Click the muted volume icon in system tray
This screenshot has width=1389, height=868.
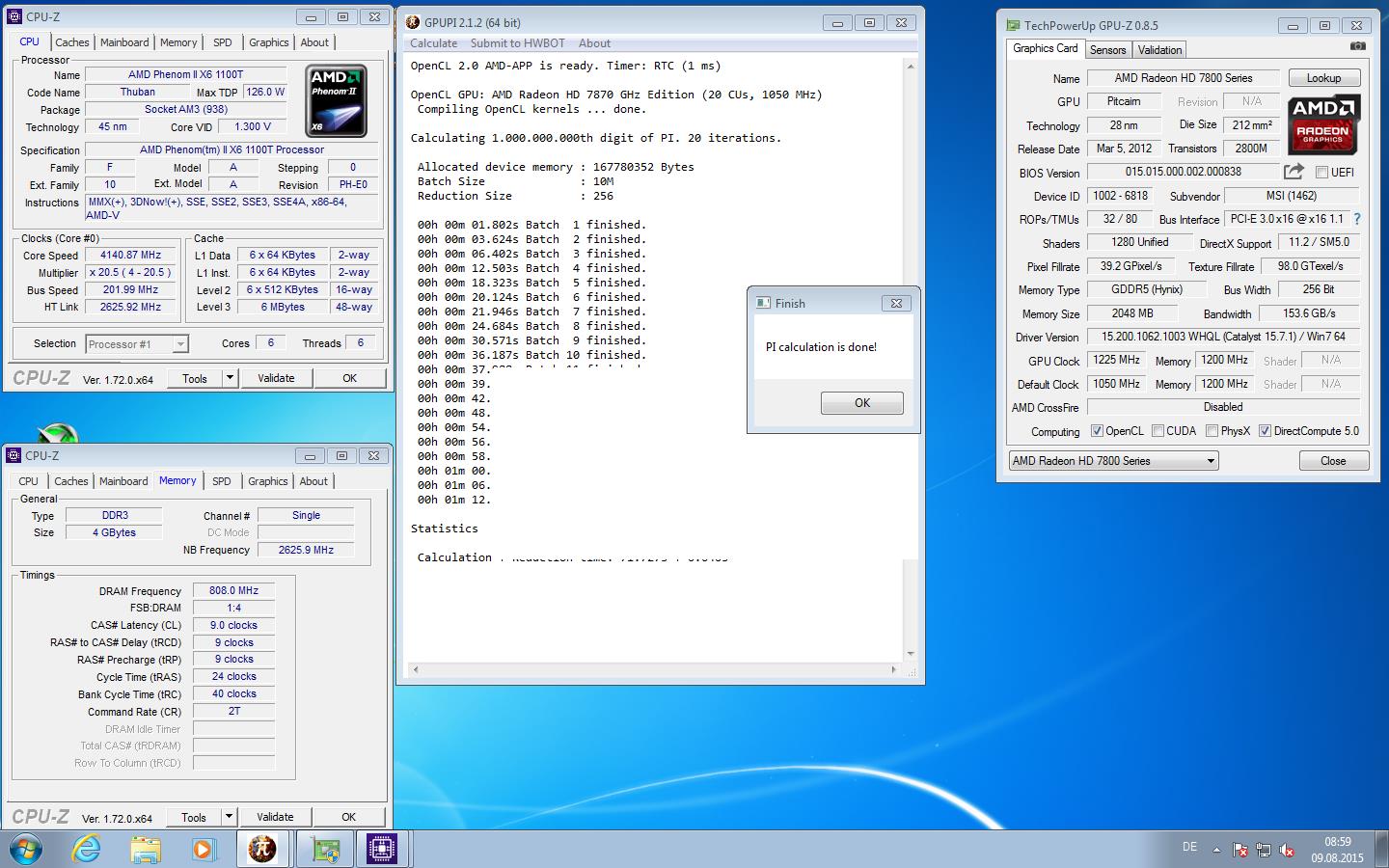pos(1286,850)
